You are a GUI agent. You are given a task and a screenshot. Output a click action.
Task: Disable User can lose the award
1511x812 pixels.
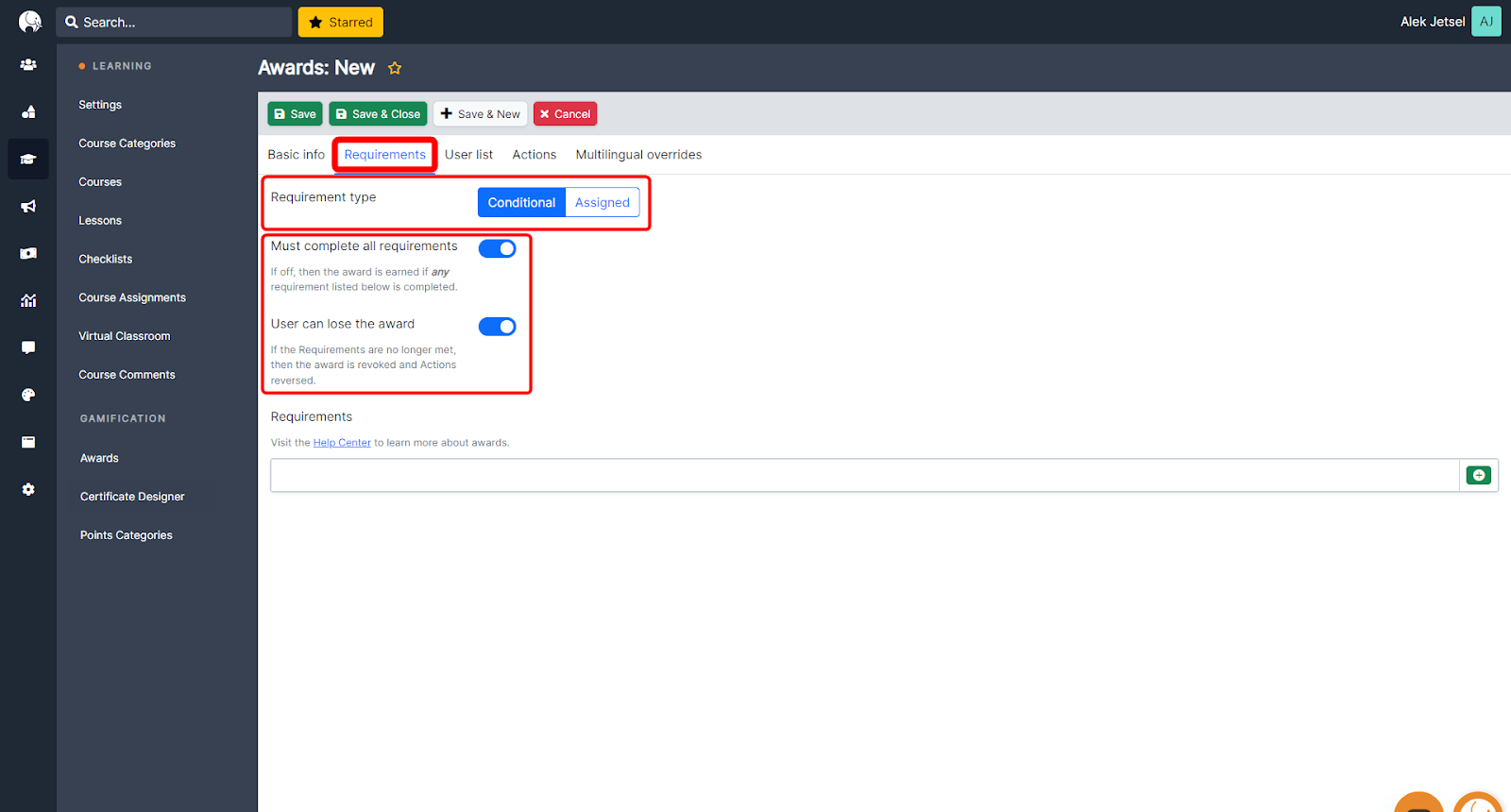[x=497, y=327]
